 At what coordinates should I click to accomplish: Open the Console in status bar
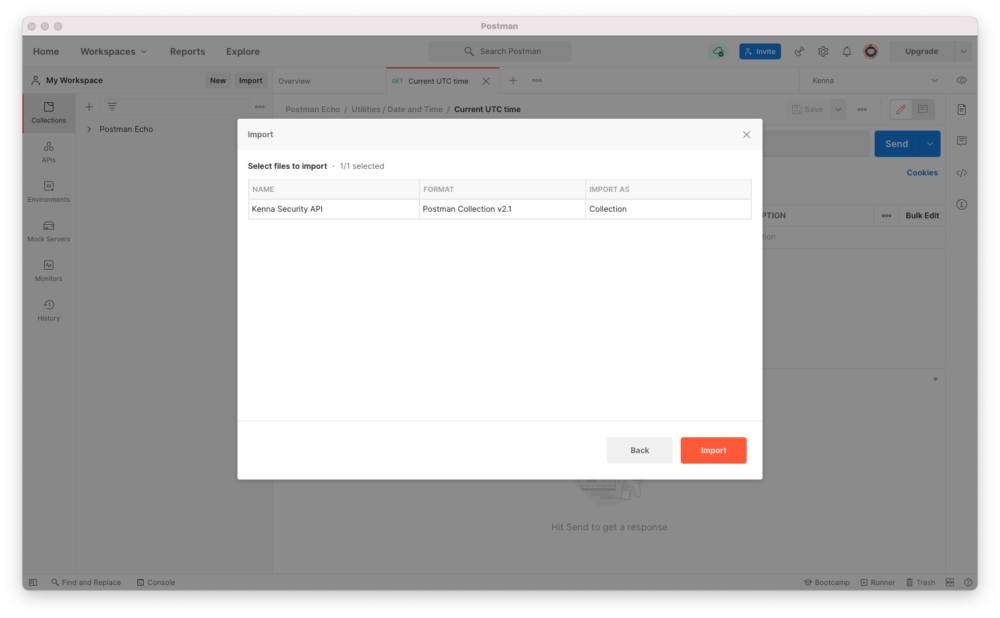[x=156, y=582]
